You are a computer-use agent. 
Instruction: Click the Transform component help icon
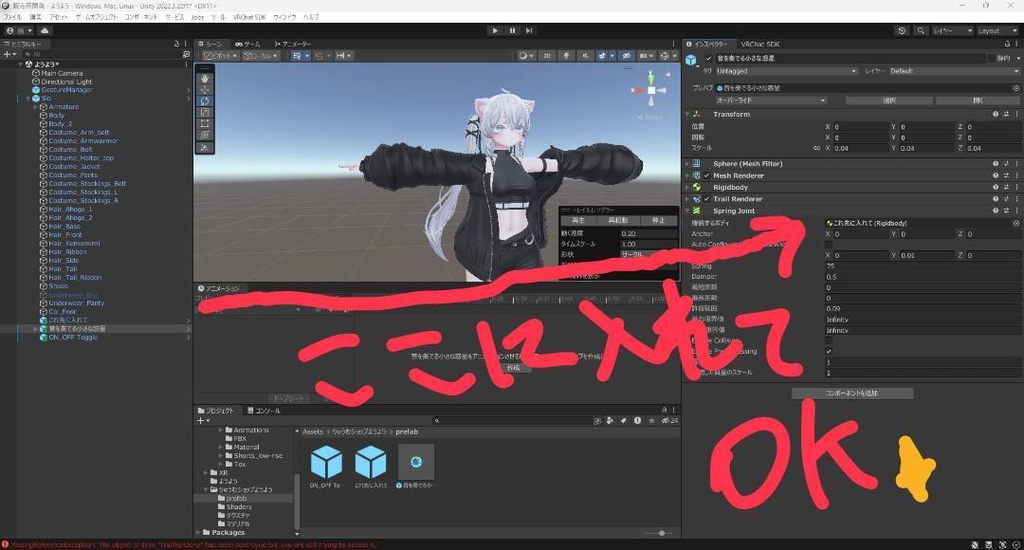click(x=995, y=114)
